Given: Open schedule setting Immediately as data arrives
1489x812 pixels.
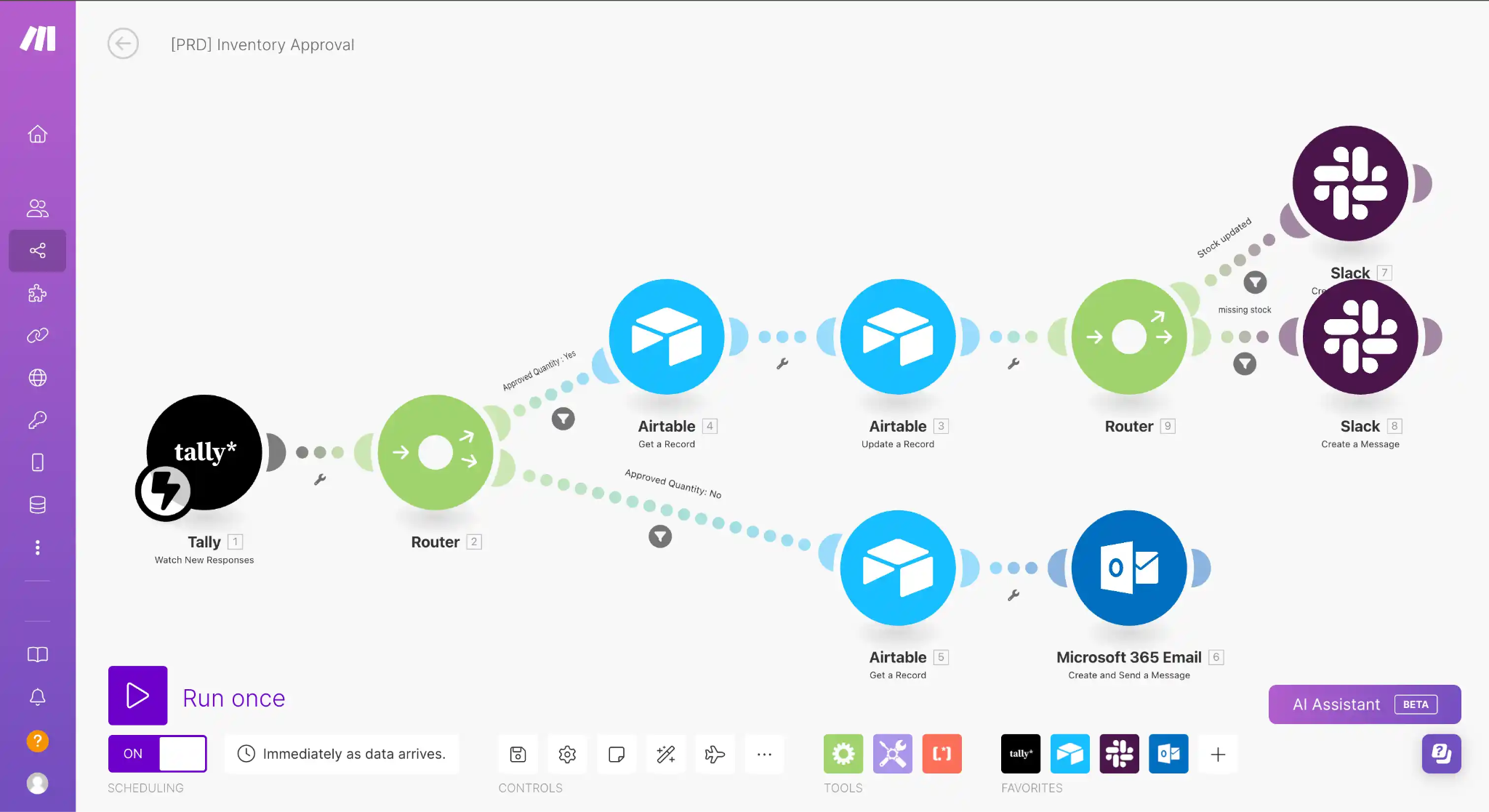Looking at the screenshot, I should click(x=342, y=754).
